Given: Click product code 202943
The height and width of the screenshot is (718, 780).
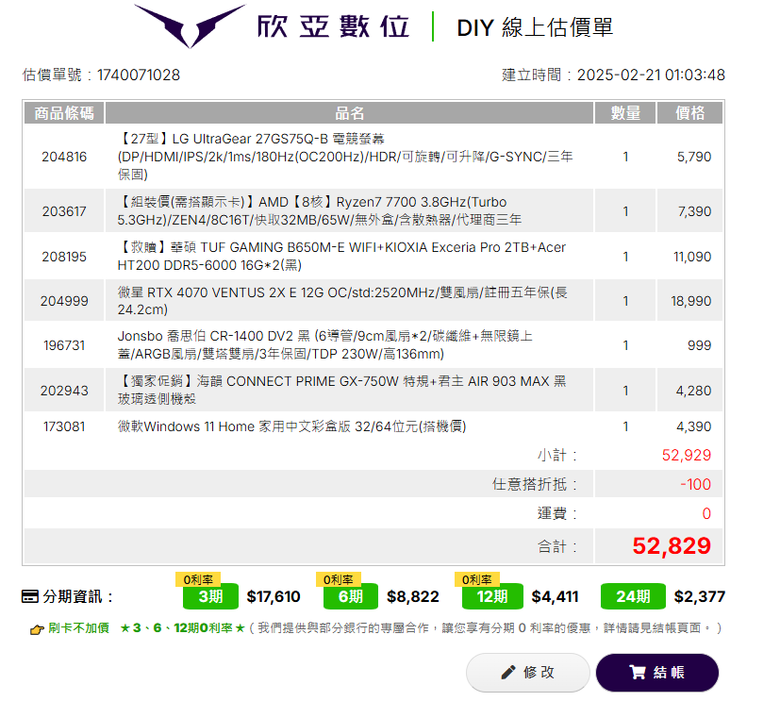Looking at the screenshot, I should coord(64,391).
